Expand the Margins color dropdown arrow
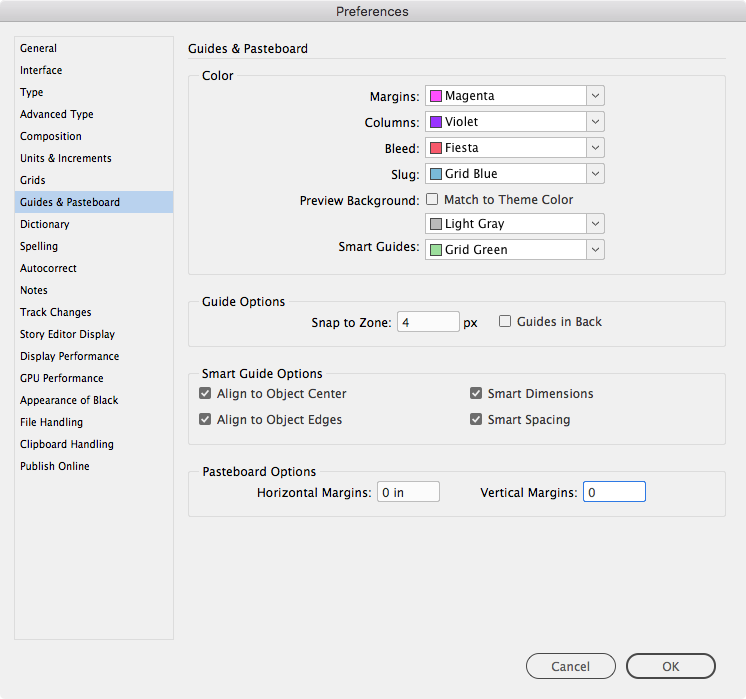This screenshot has width=746, height=699. pos(595,96)
